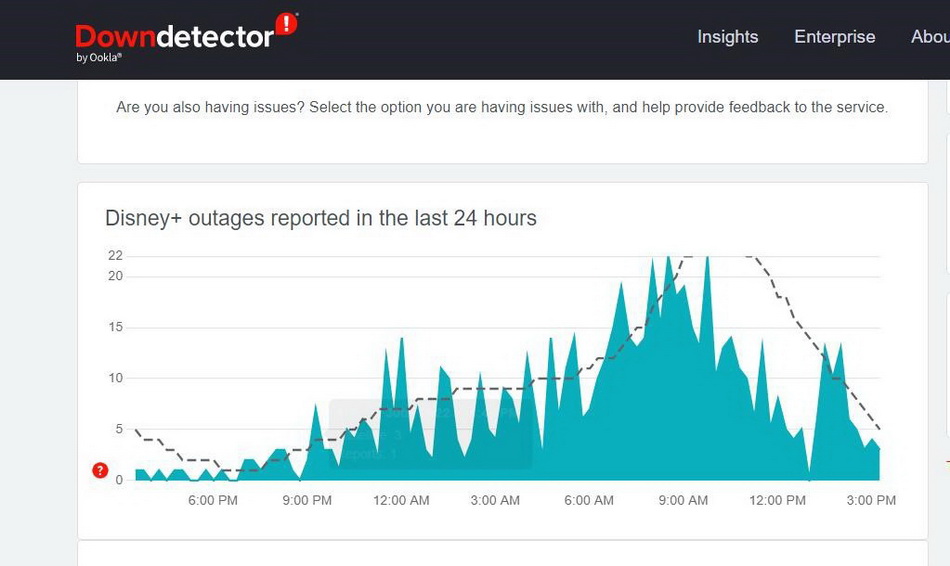Screen dimensions: 950x566
Task: Click the "Disney+ outages reported" chart heading
Action: tap(321, 218)
